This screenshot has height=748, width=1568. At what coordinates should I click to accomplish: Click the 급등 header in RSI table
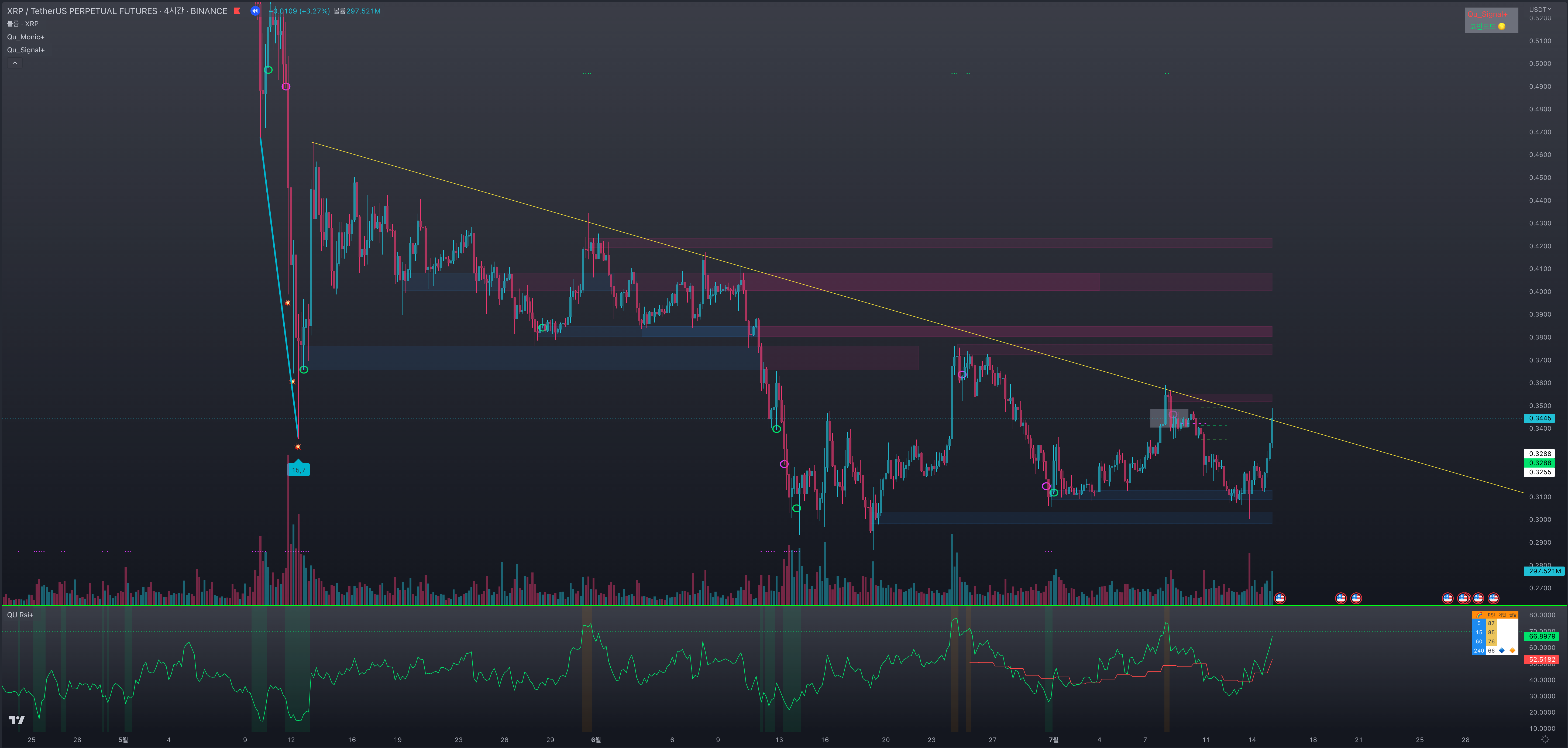click(x=1513, y=615)
